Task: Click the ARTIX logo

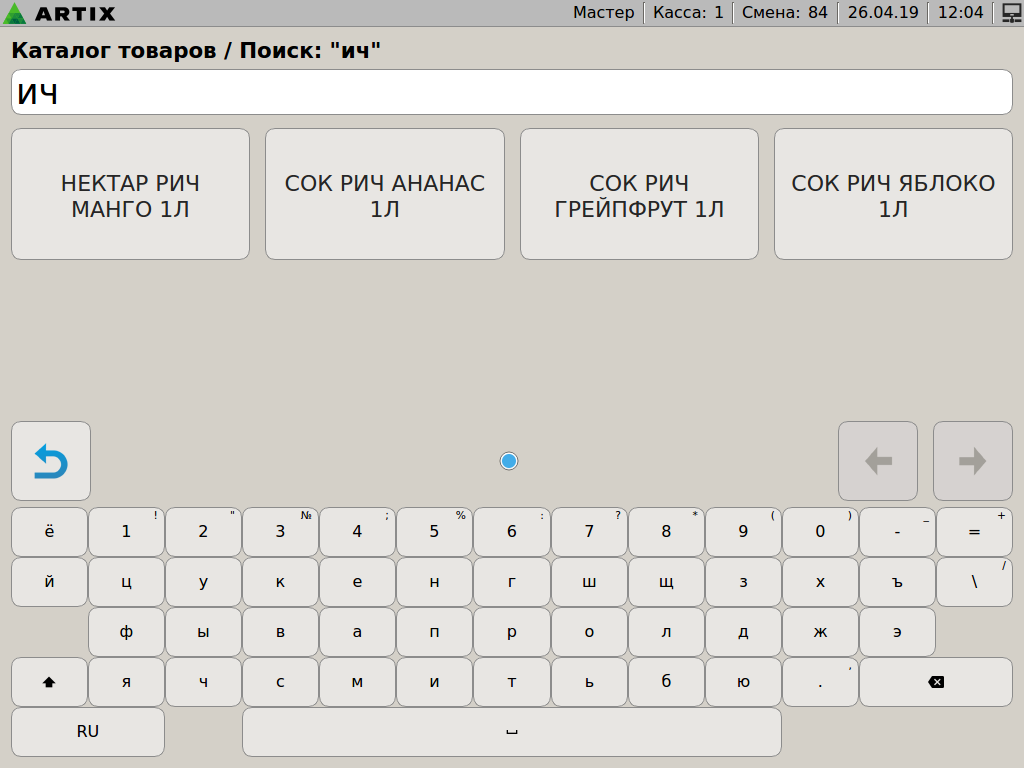Action: 60,13
